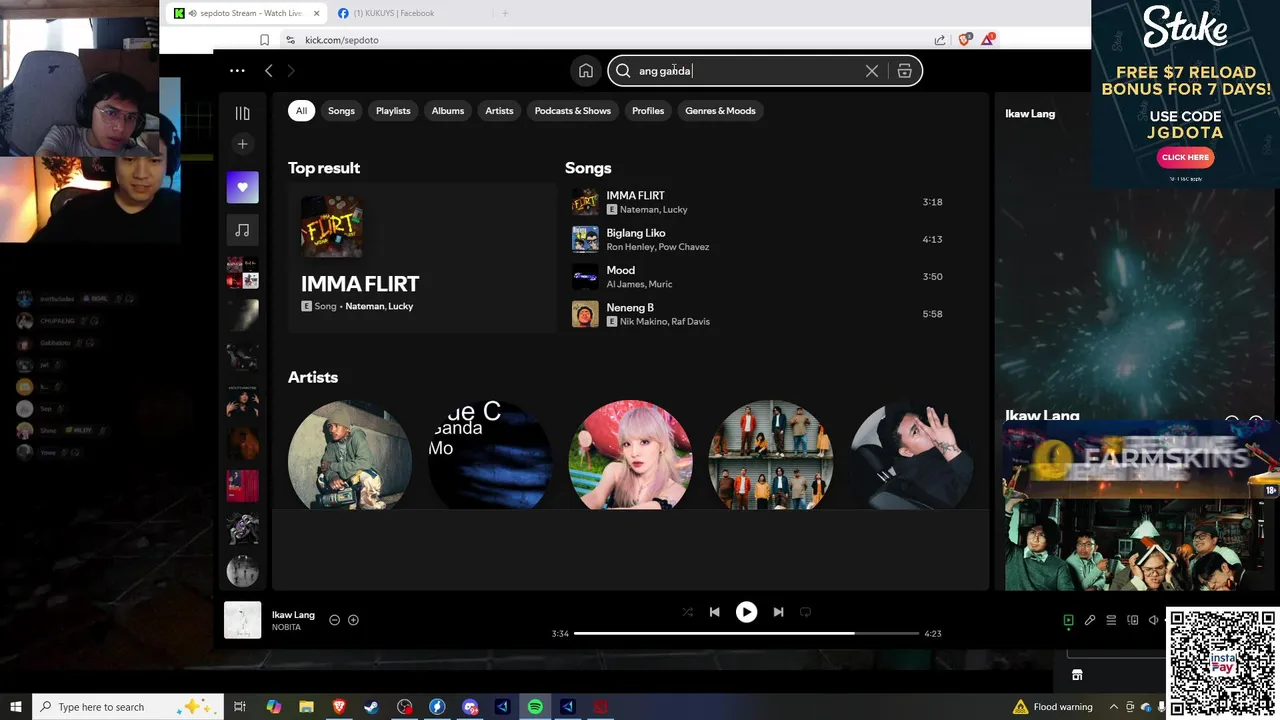Viewport: 1280px width, 720px height.
Task: Open Nik Makino artist link
Action: click(642, 322)
